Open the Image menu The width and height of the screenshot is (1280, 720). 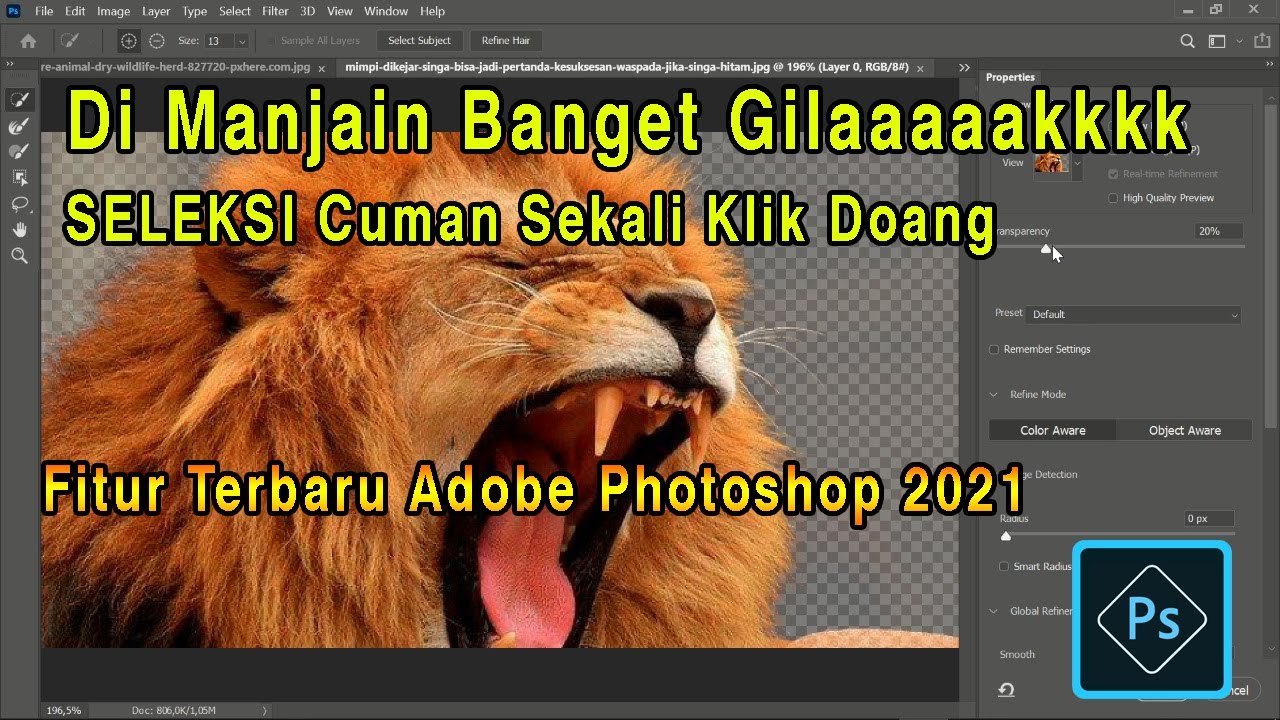[113, 11]
